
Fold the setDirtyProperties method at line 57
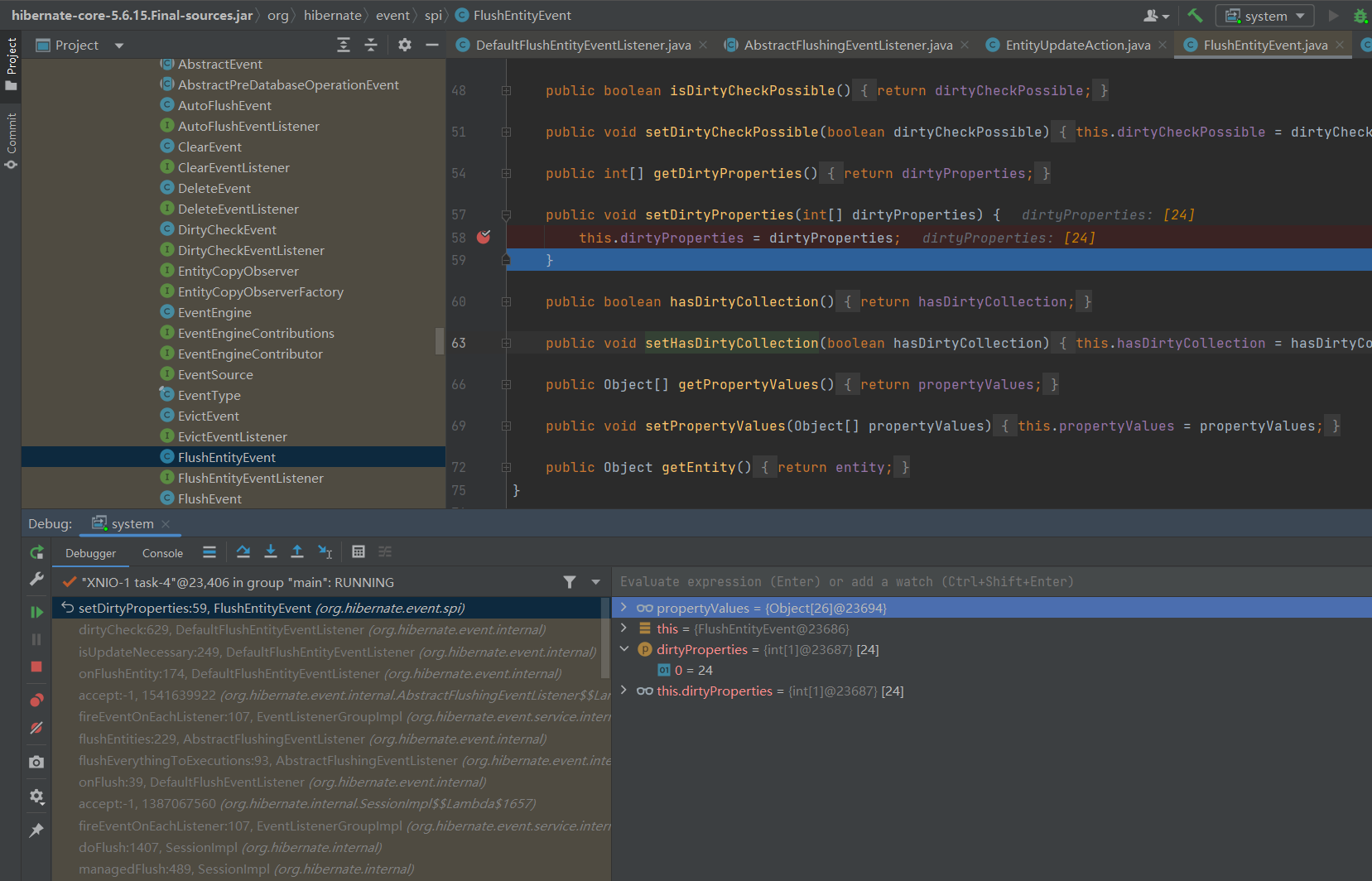(506, 214)
